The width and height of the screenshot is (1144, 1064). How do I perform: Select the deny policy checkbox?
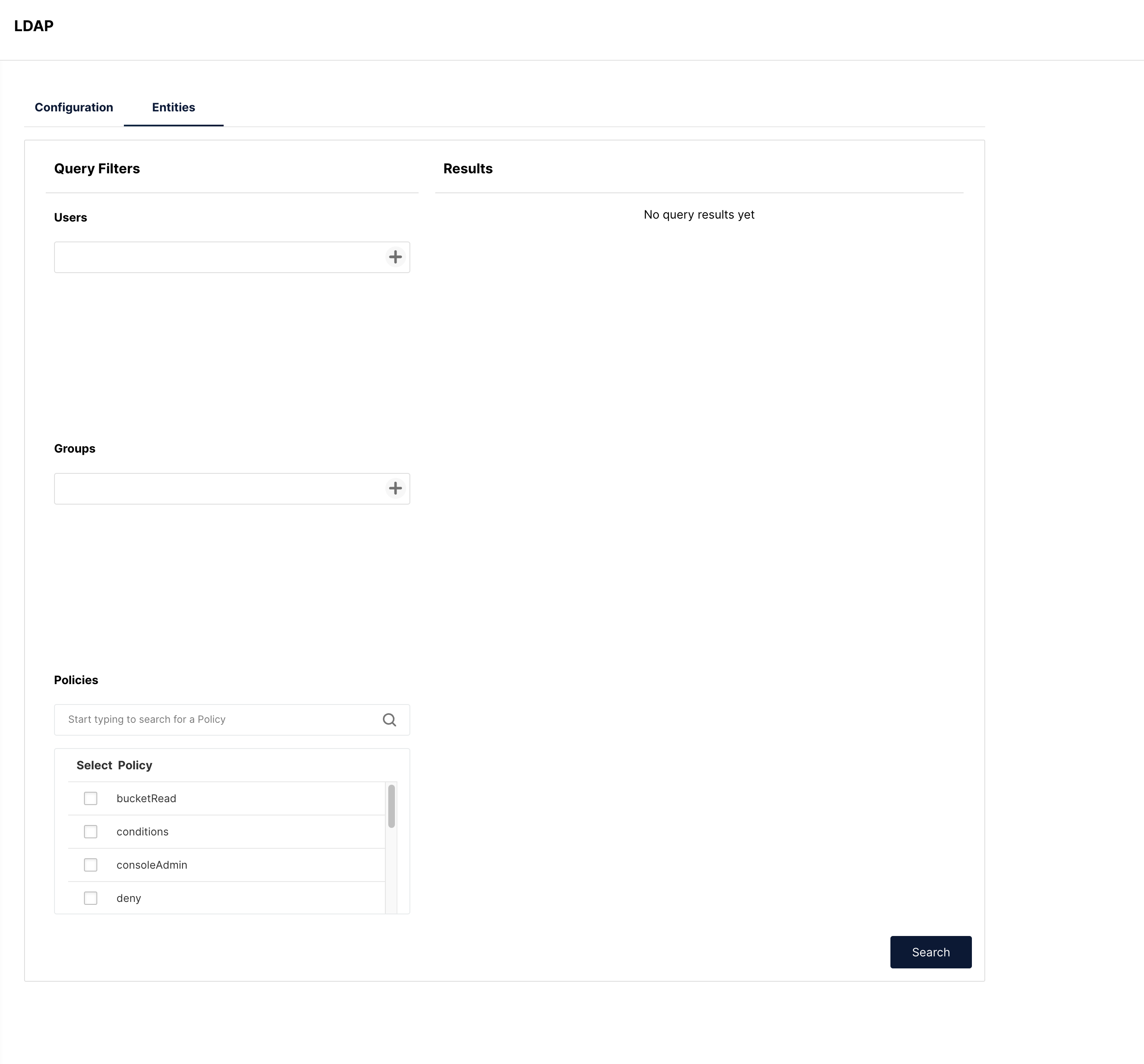[90, 898]
